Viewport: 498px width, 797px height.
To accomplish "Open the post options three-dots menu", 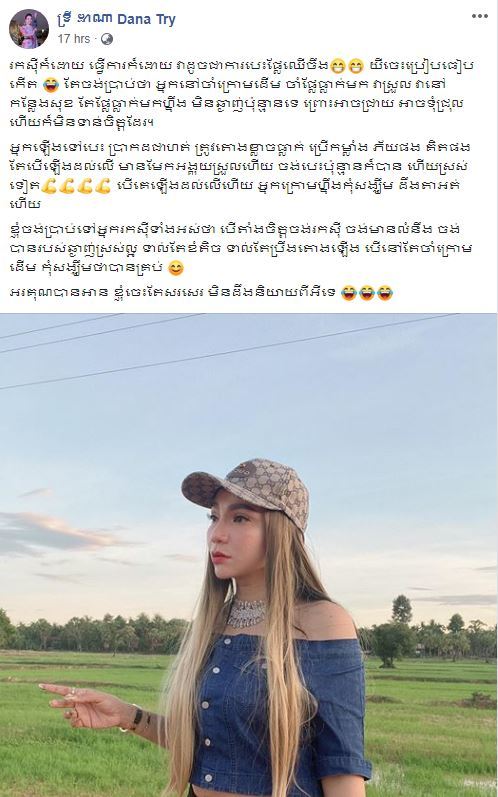I will coord(479,16).
